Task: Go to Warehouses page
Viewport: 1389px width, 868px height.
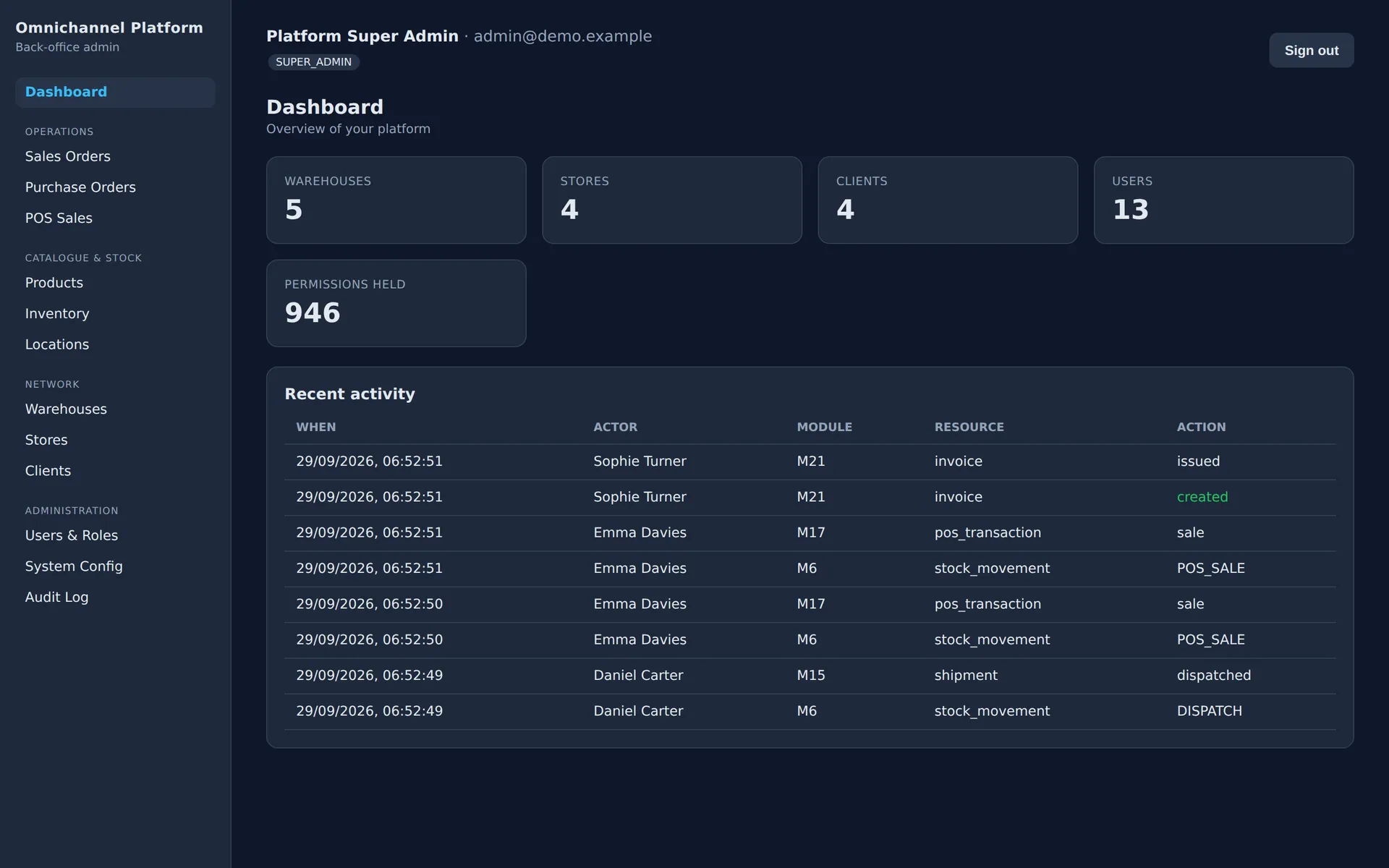Action: coord(66,409)
